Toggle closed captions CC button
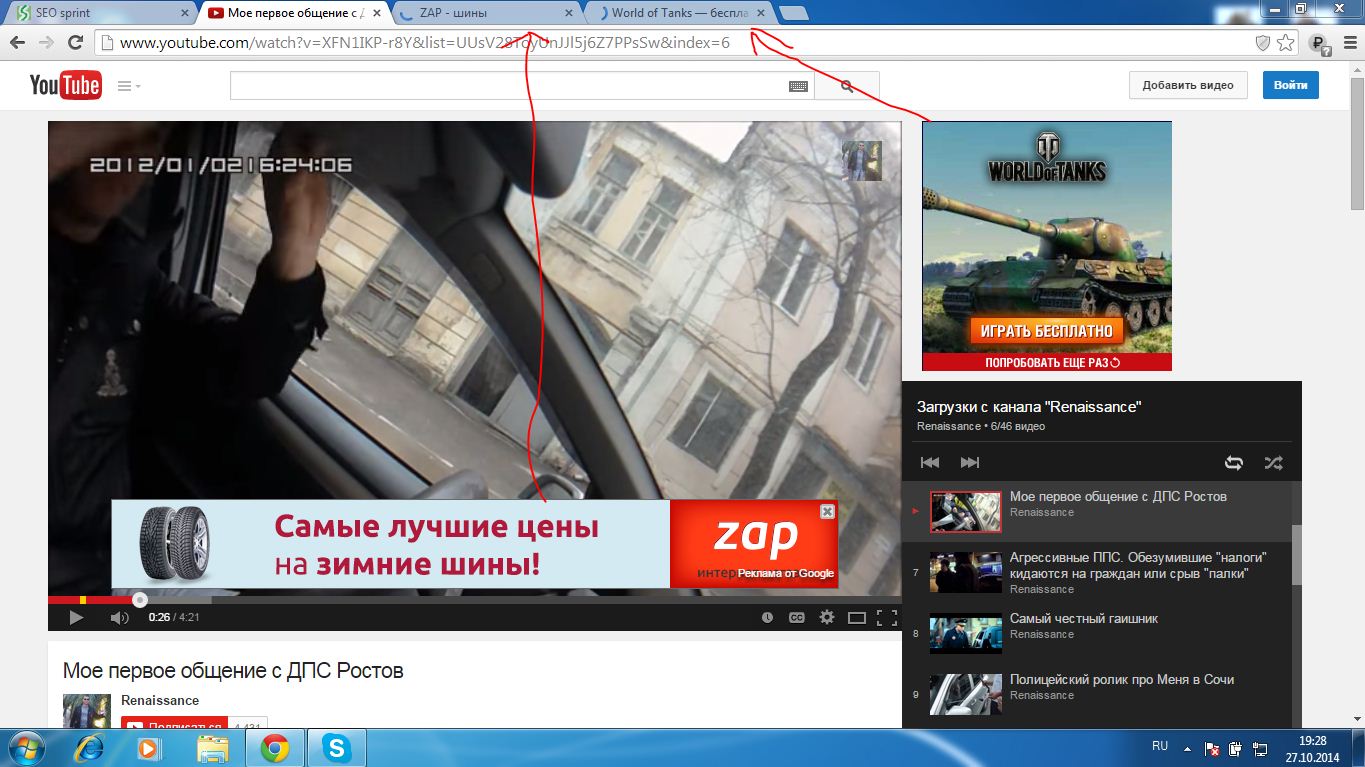This screenshot has width=1365, height=767. 797,618
